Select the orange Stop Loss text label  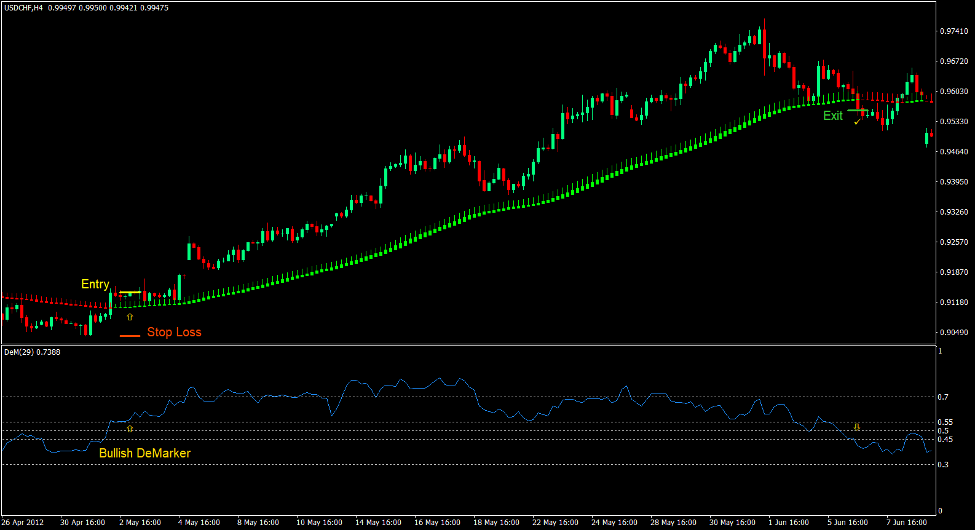(174, 332)
